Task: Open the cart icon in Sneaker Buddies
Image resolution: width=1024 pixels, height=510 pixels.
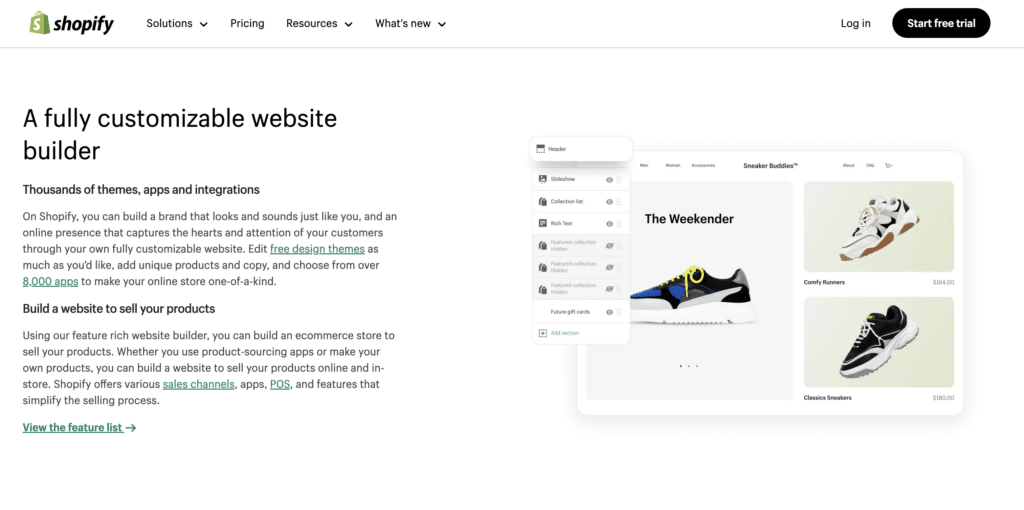Action: coord(888,166)
